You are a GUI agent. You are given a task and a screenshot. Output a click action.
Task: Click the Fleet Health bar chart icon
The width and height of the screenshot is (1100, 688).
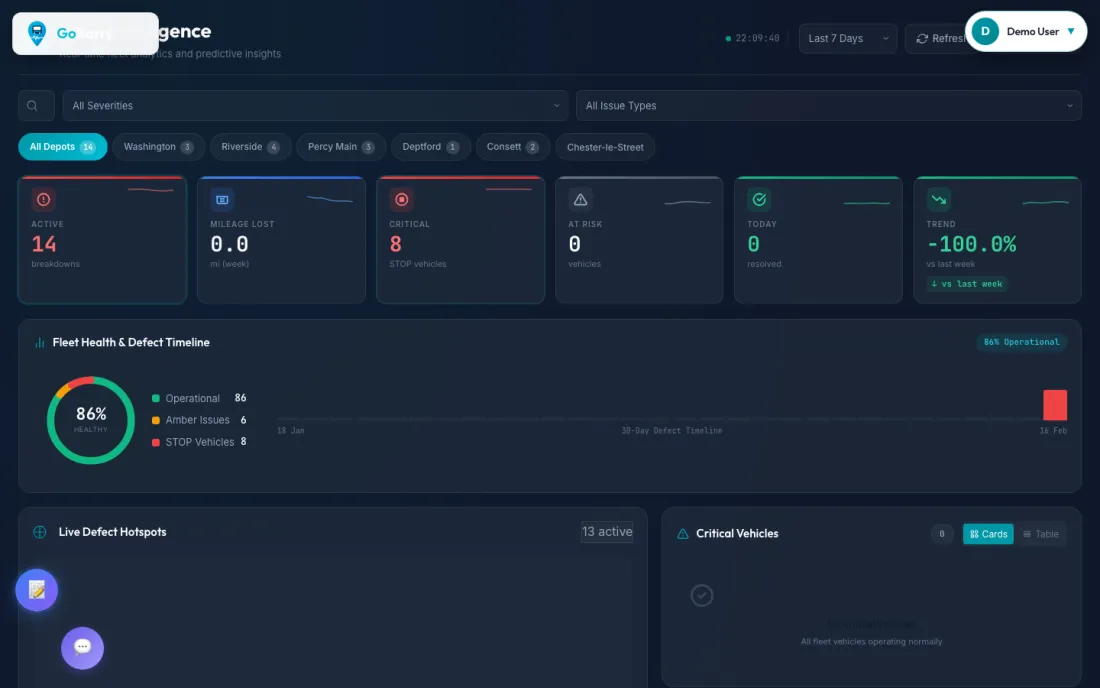39,342
